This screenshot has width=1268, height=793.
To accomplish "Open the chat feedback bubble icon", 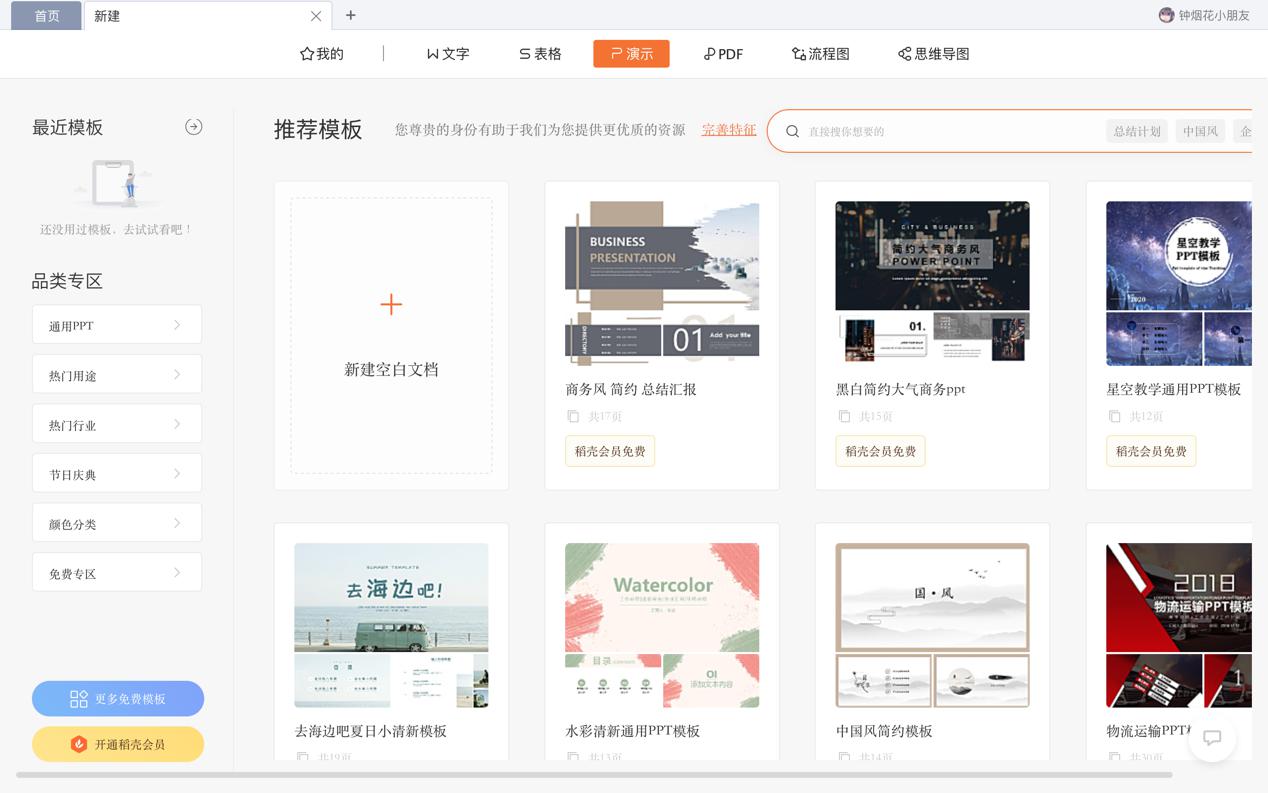I will click(x=1212, y=738).
